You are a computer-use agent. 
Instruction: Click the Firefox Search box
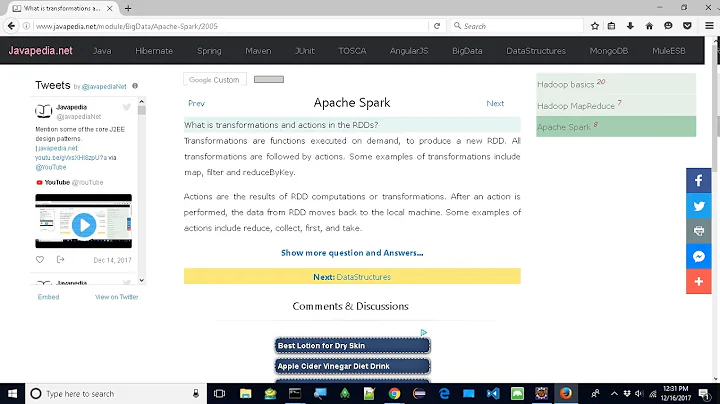517,26
